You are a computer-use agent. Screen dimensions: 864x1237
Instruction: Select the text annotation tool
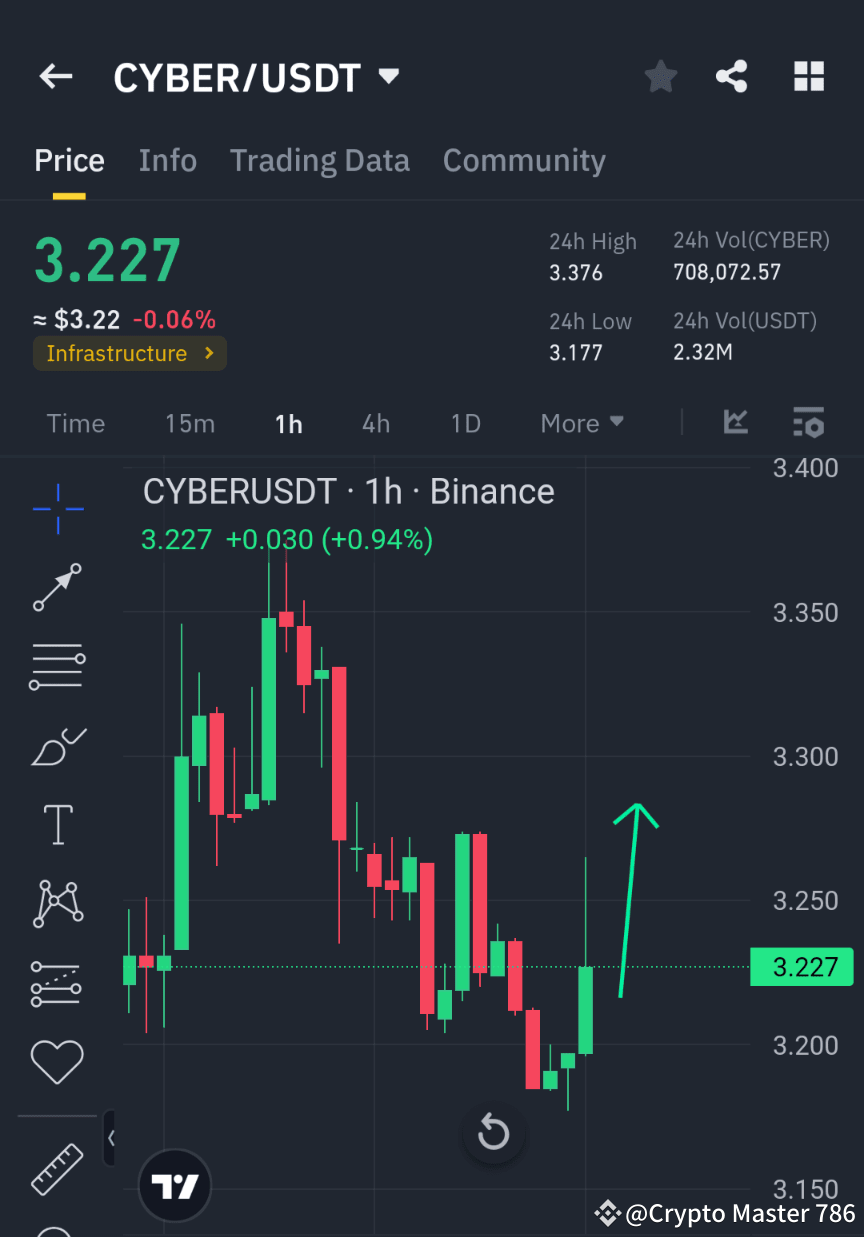(x=57, y=824)
